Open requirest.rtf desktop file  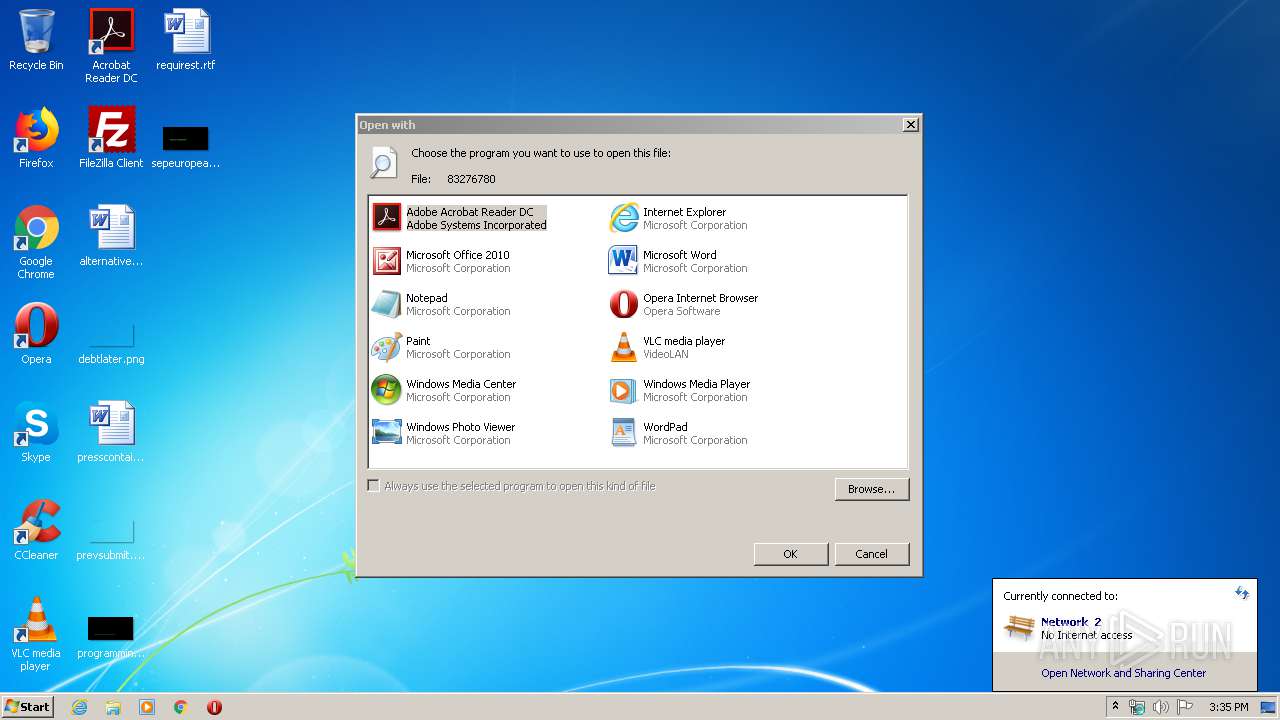(186, 40)
